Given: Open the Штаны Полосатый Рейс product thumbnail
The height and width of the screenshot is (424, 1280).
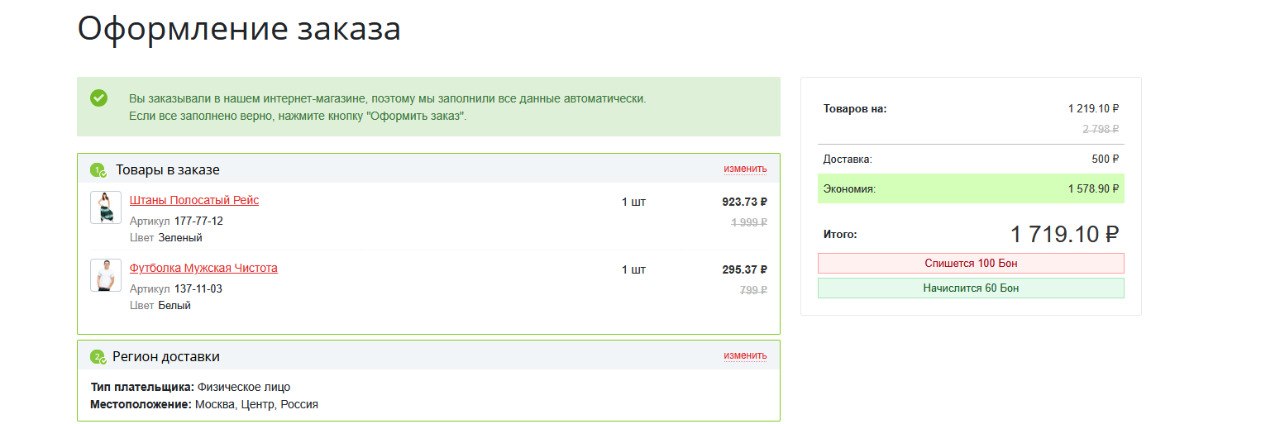Looking at the screenshot, I should 106,208.
